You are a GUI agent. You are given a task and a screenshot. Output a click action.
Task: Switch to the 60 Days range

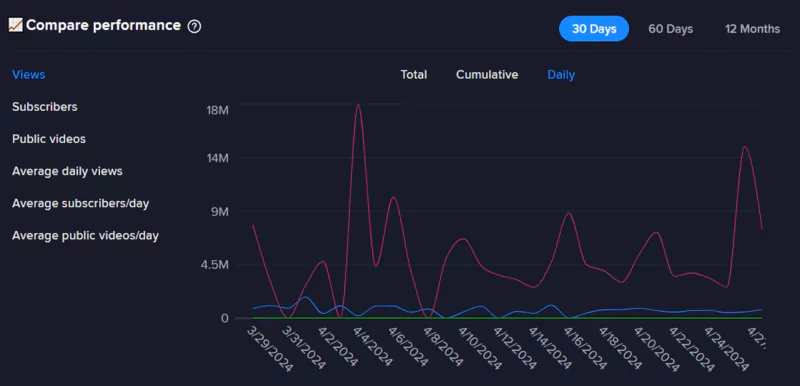tap(670, 29)
